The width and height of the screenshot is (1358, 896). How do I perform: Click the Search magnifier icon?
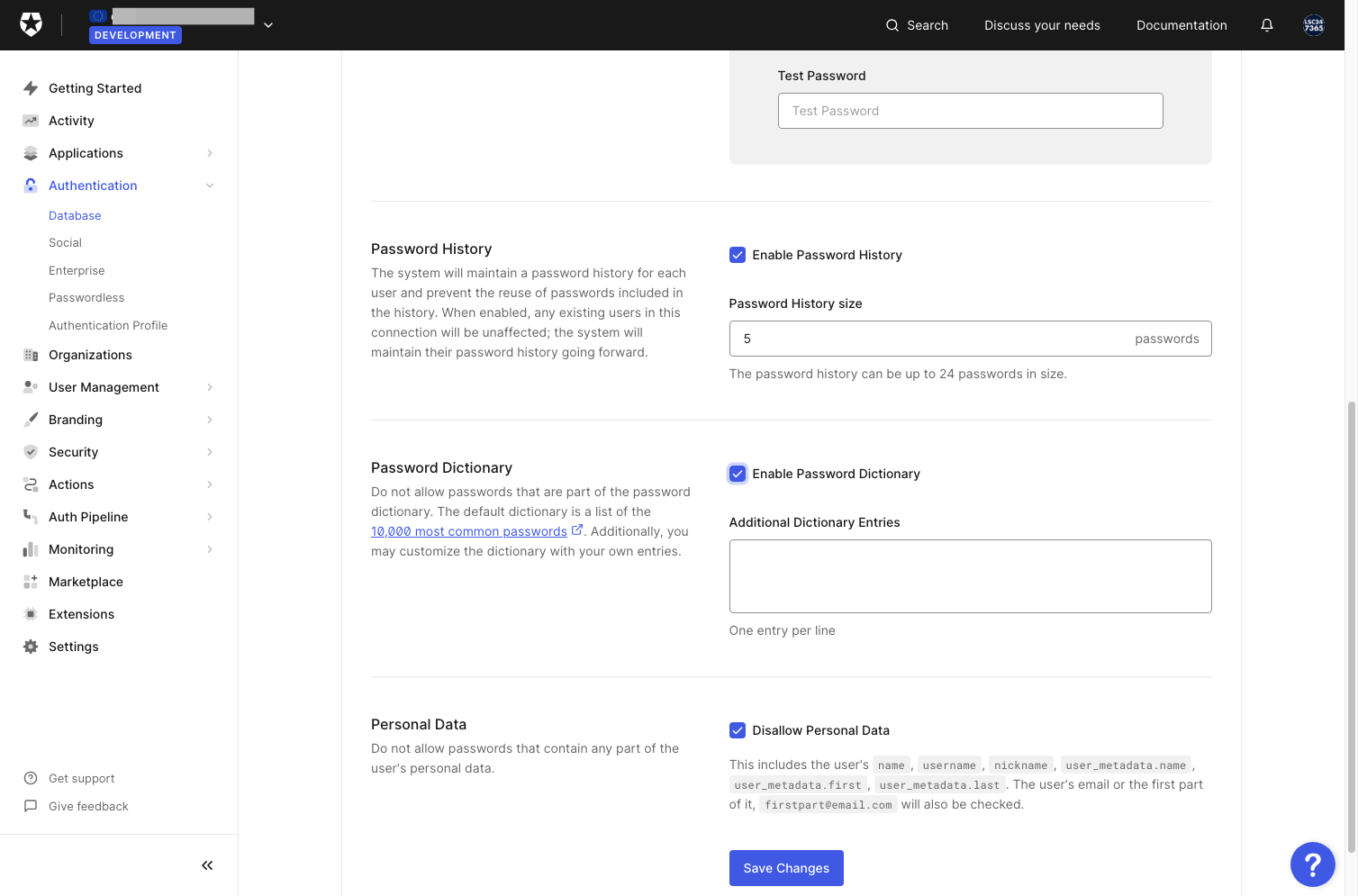[892, 25]
